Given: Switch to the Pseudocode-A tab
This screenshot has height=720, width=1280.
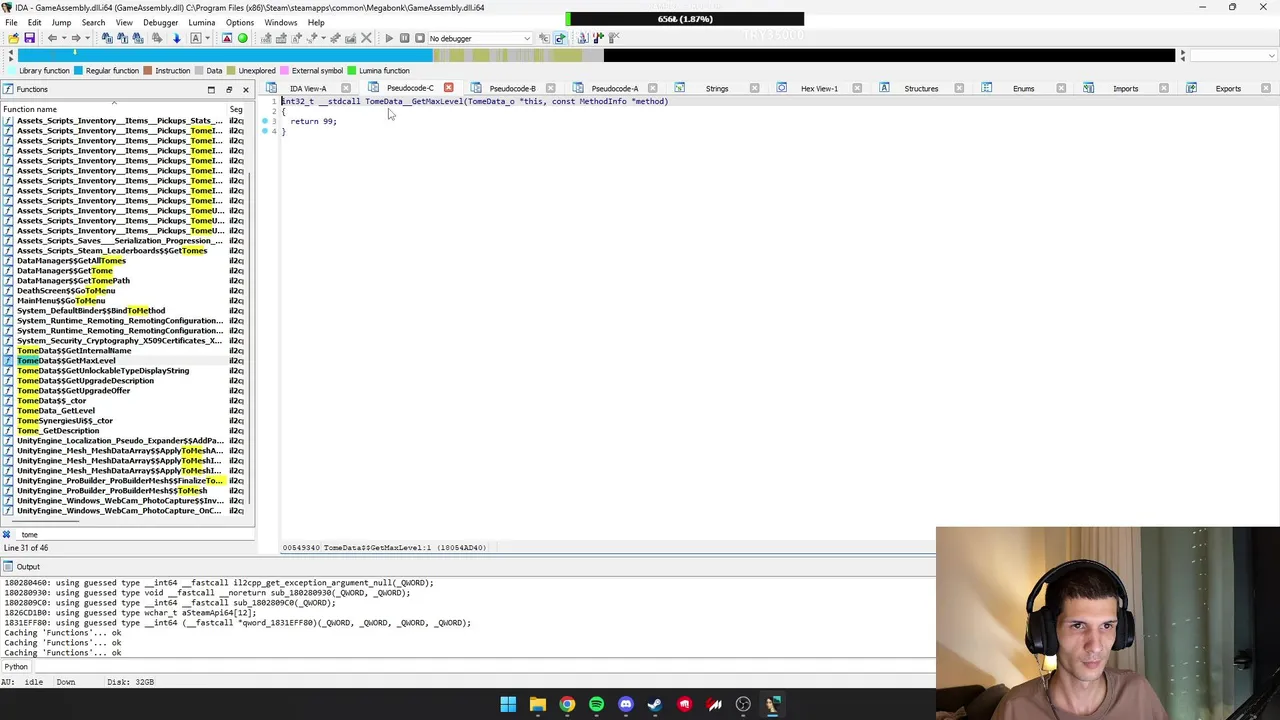Looking at the screenshot, I should (614, 88).
